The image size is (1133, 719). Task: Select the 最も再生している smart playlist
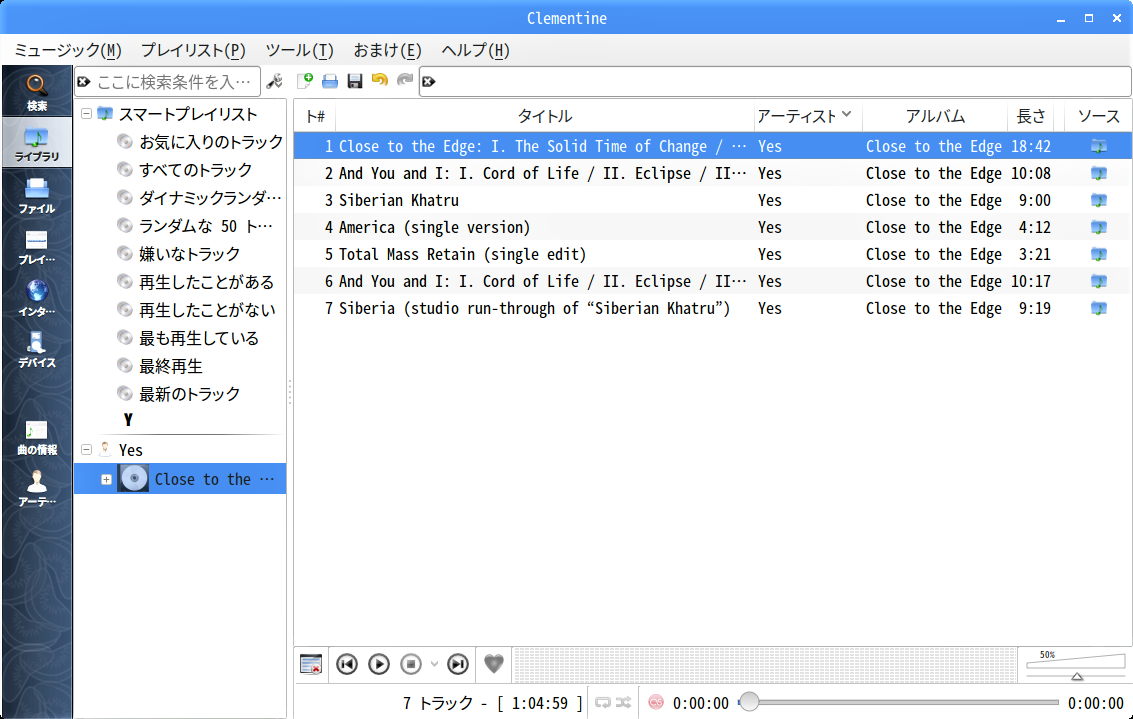pyautogui.click(x=199, y=338)
